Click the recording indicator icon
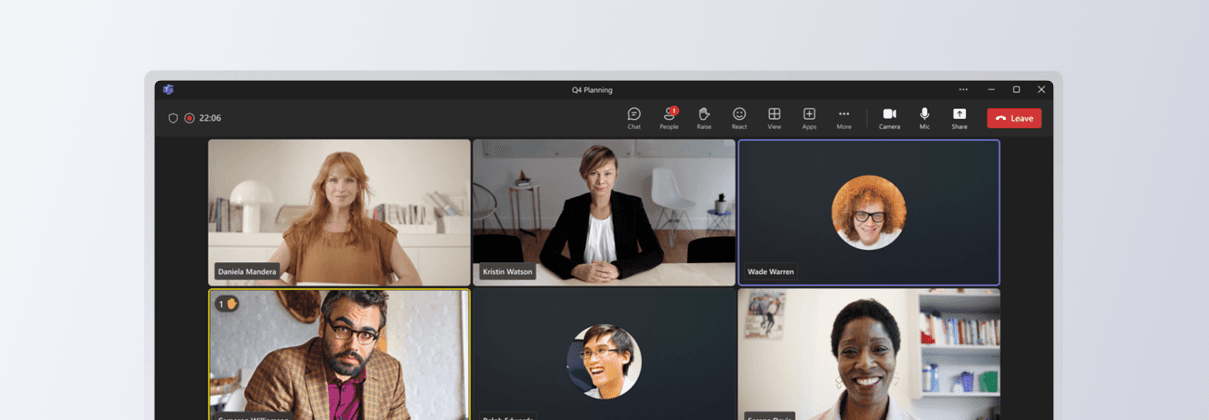 pyautogui.click(x=189, y=118)
